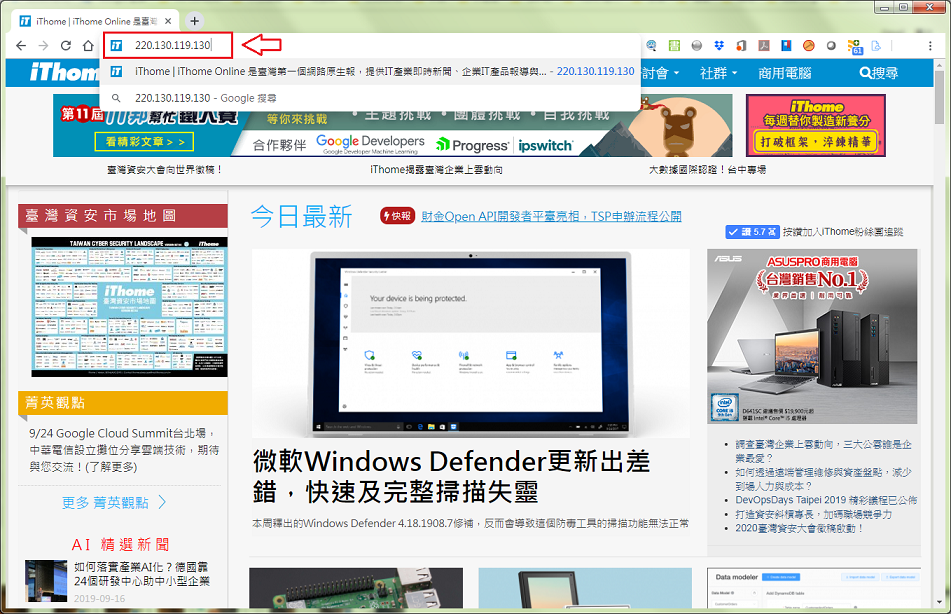Open the 9/24 Google Cloud Summit台北場 article
This screenshot has height=614, width=951.
pyautogui.click(x=124, y=450)
